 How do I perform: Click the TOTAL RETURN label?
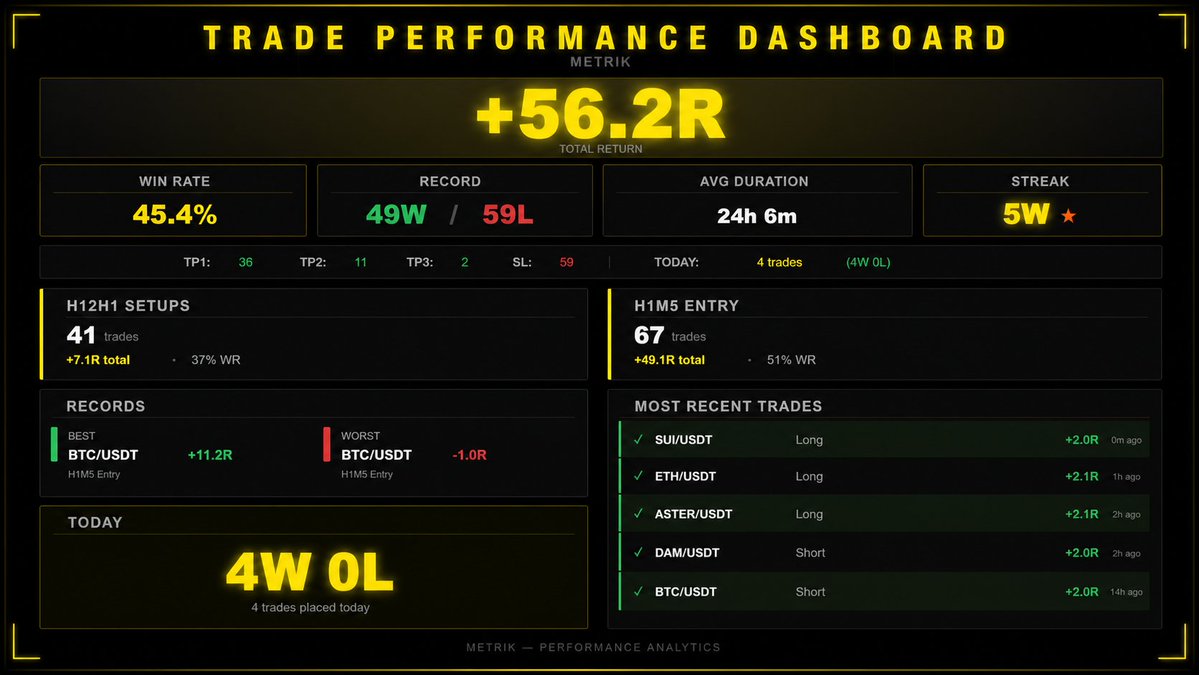point(600,149)
